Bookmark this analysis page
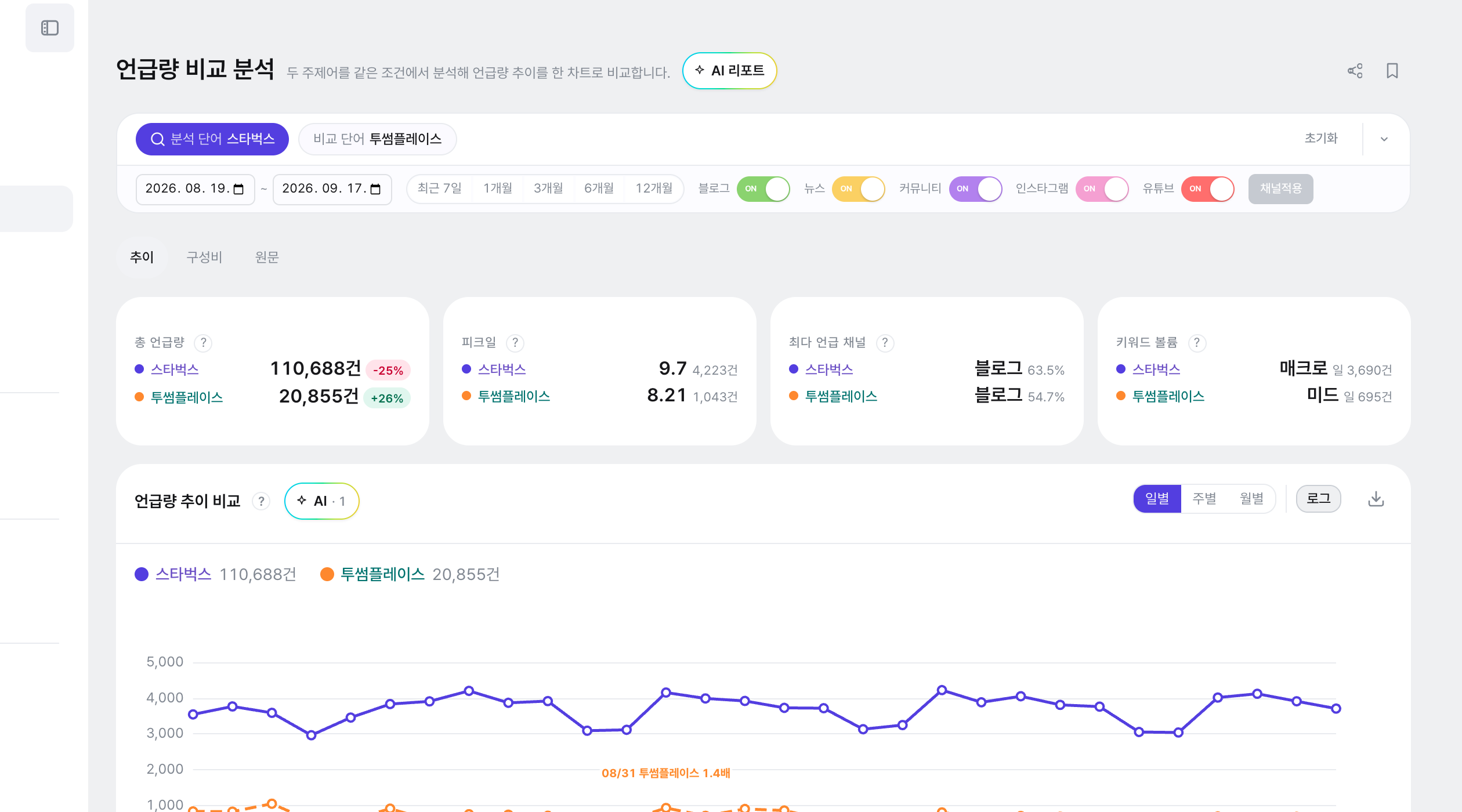 pos(1392,71)
